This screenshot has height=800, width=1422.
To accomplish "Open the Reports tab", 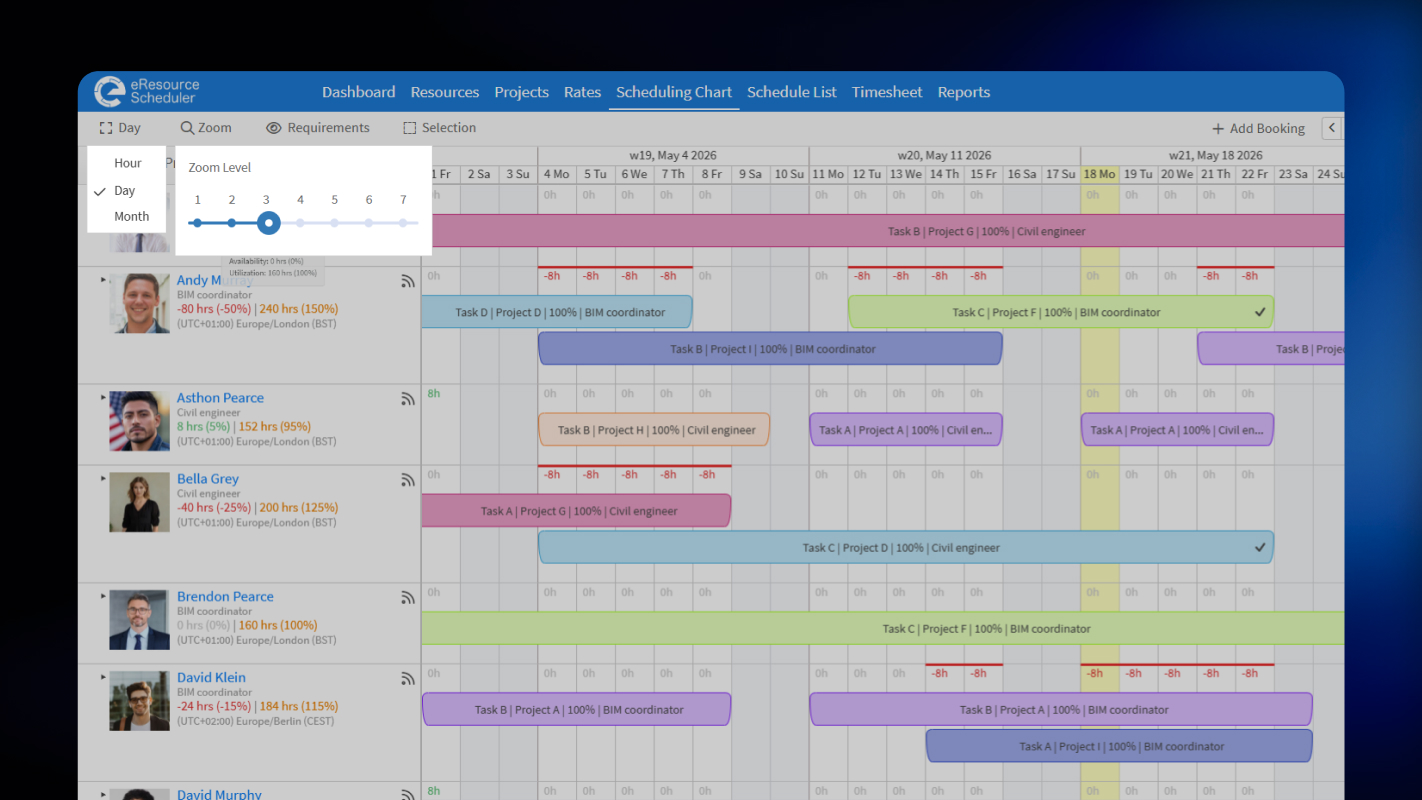I will pyautogui.click(x=963, y=92).
